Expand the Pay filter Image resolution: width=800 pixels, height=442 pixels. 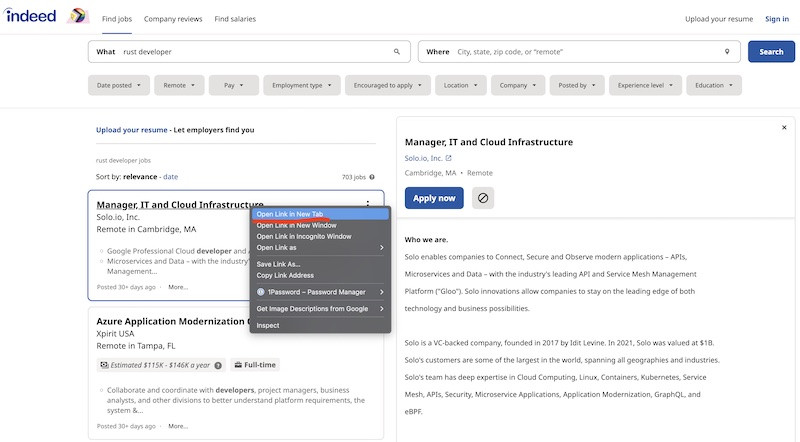[x=234, y=85]
